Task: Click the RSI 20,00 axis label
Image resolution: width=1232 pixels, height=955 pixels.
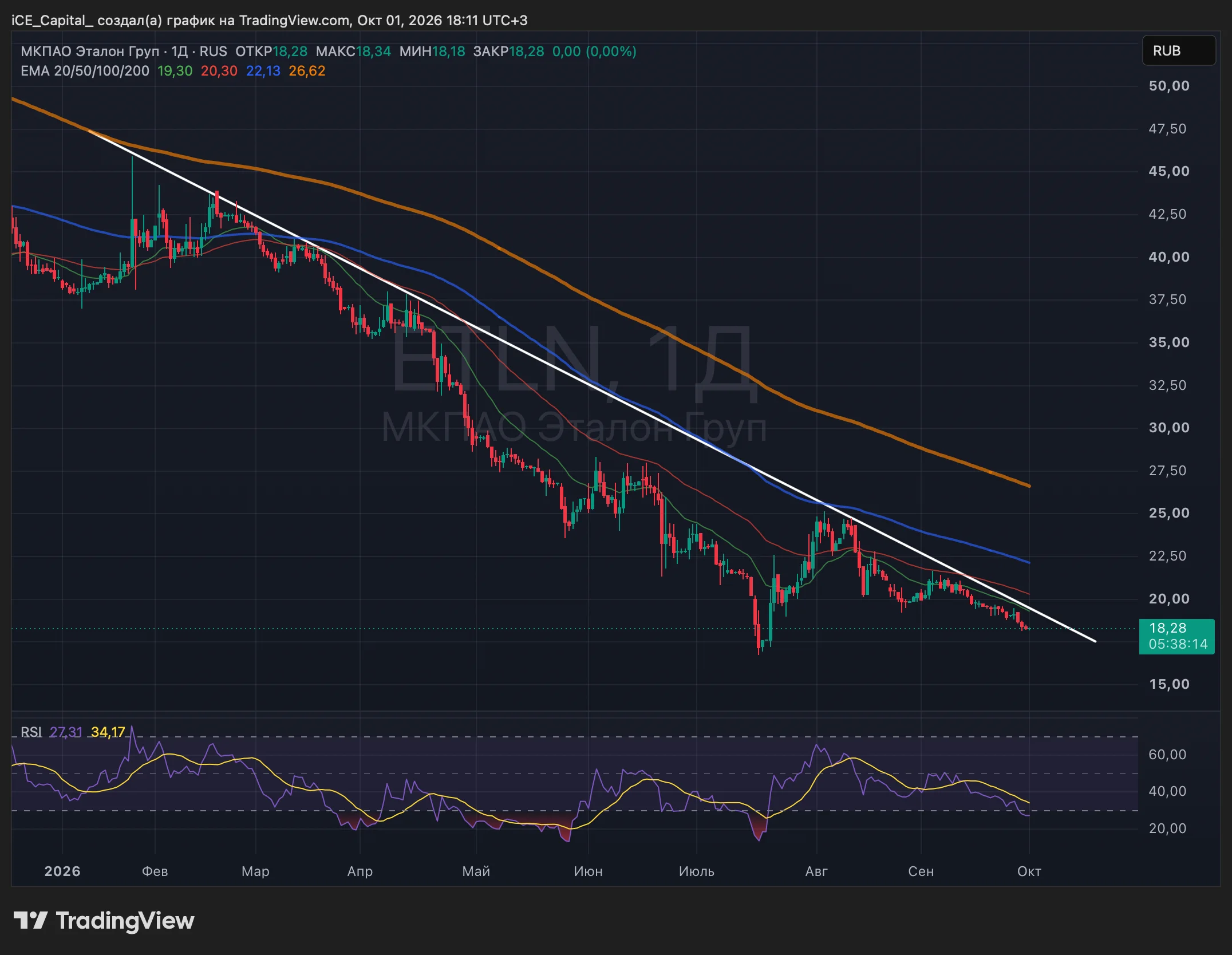Action: coord(1168,828)
